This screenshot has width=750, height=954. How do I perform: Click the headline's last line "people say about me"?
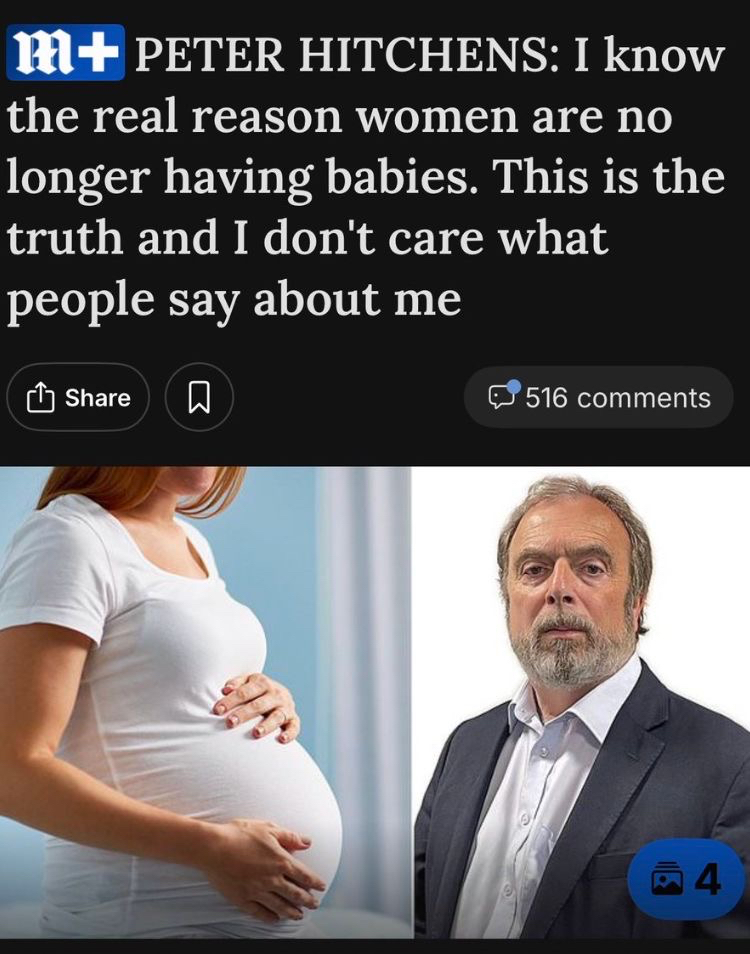click(x=234, y=300)
